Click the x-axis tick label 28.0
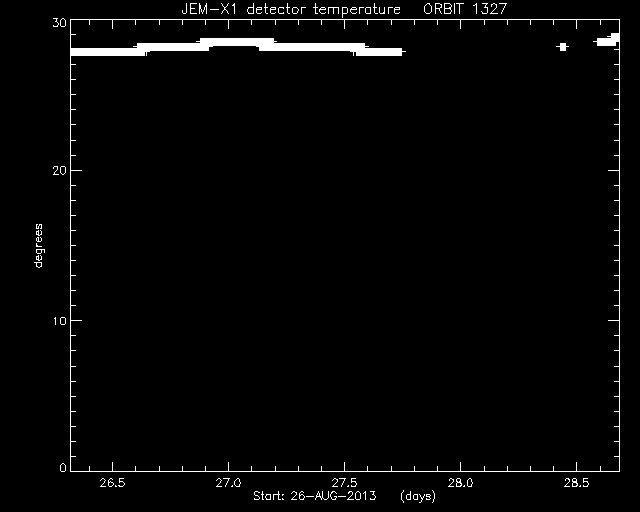 [x=460, y=483]
